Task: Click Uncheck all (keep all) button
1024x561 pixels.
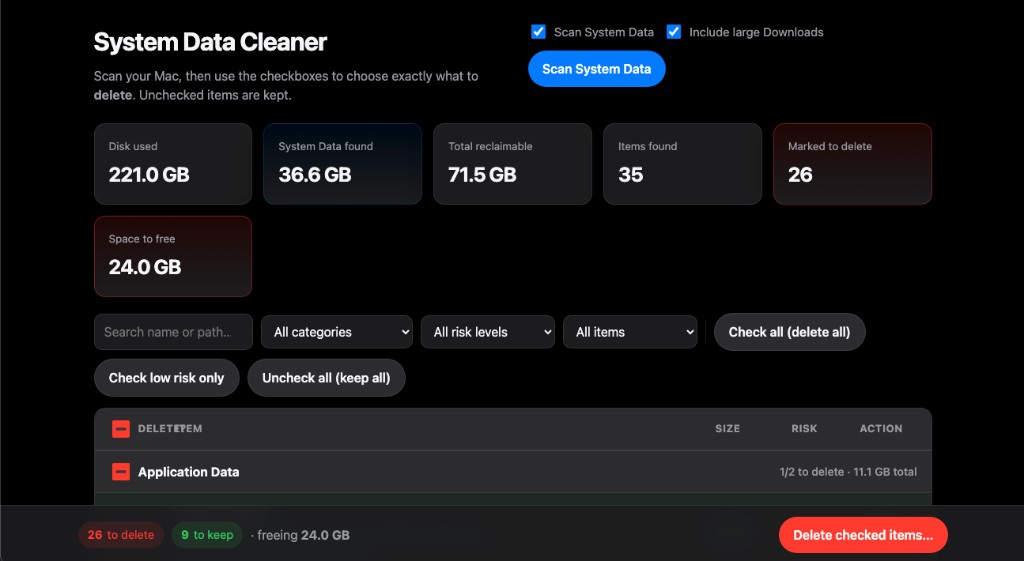Action: [x=327, y=377]
